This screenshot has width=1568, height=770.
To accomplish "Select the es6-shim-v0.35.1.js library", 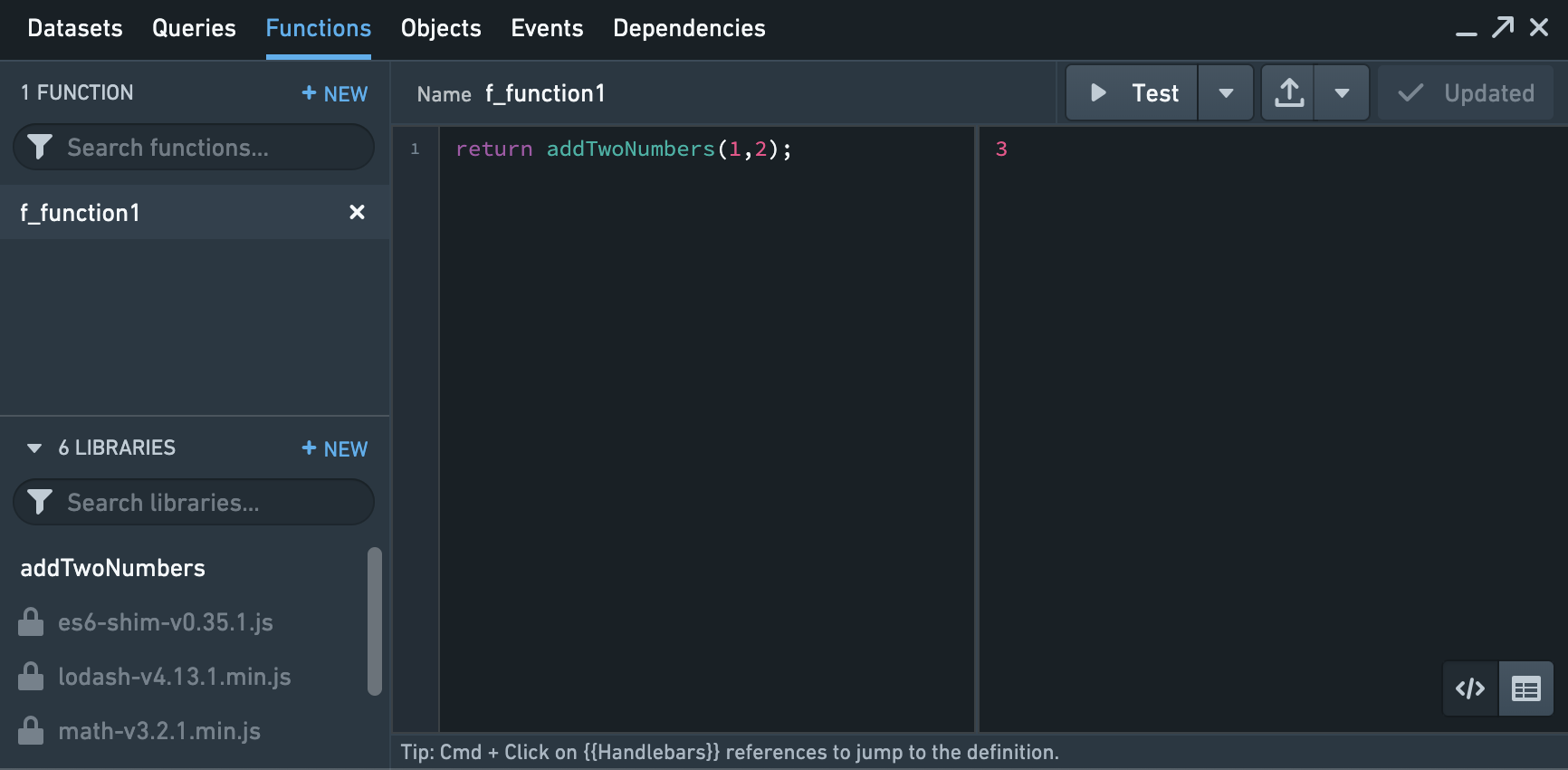I will tap(166, 622).
